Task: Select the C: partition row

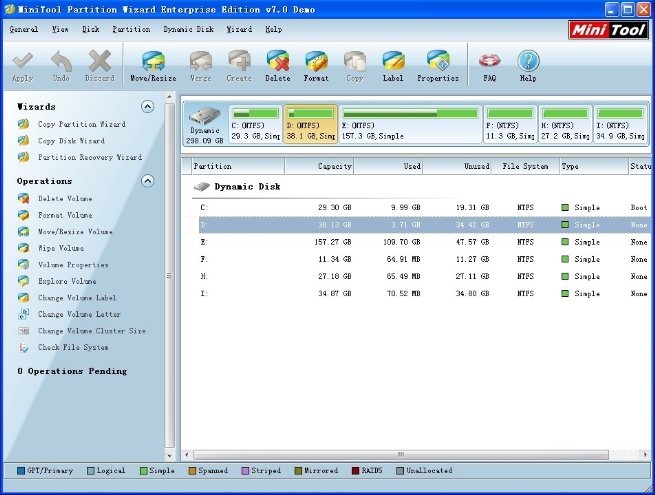Action: 424,208
